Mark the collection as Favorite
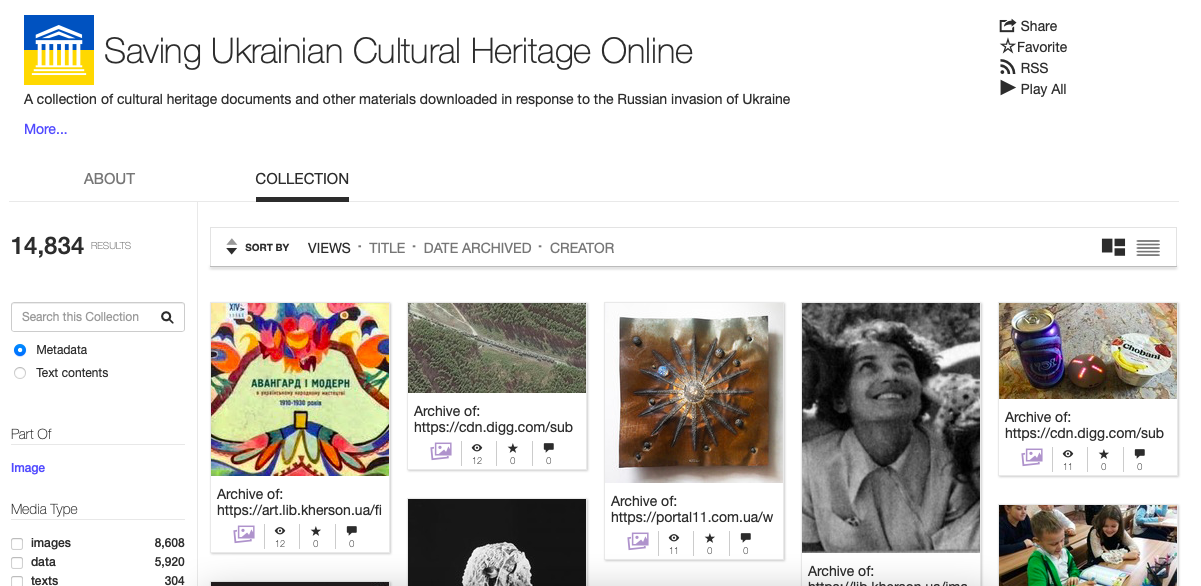The image size is (1201, 586). (x=1034, y=47)
